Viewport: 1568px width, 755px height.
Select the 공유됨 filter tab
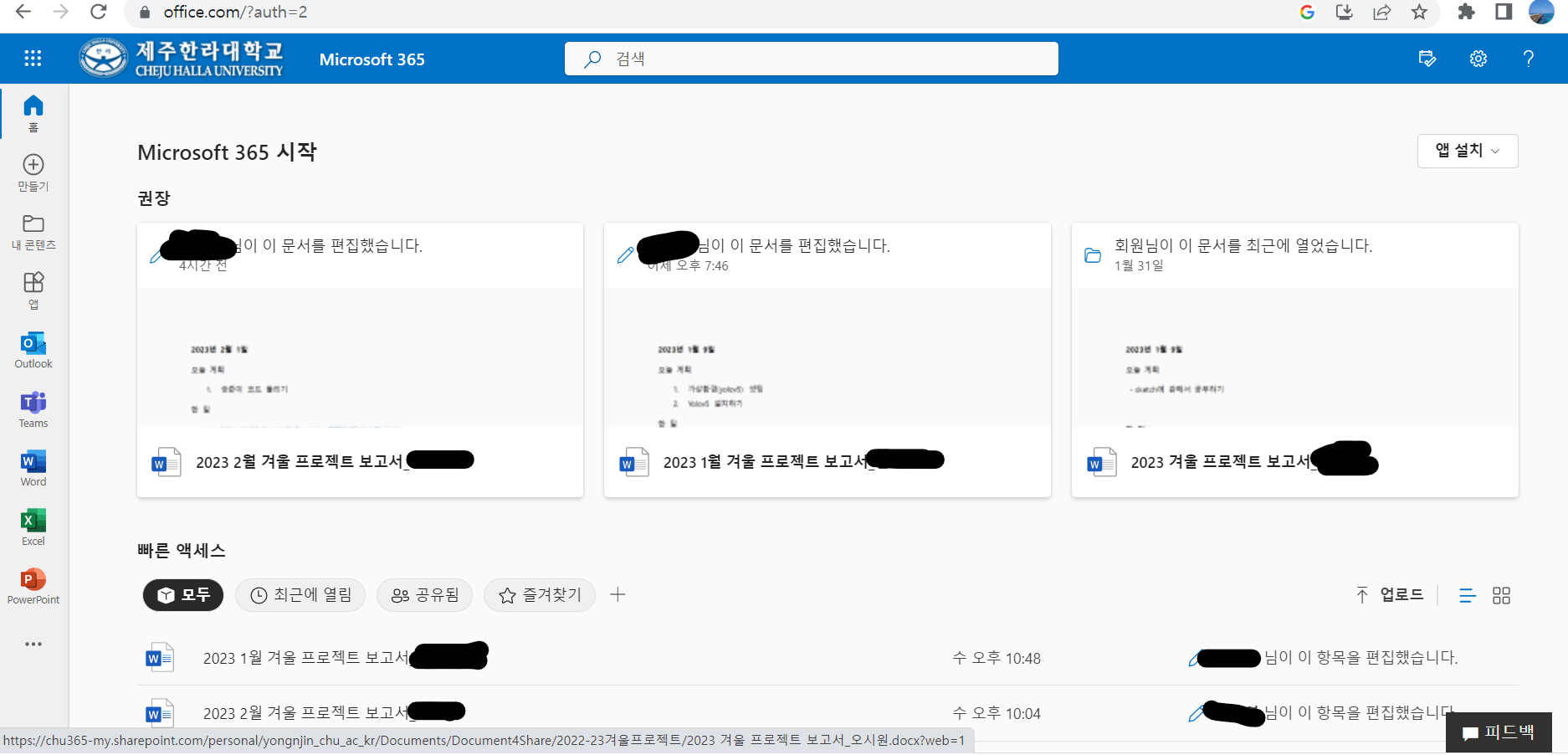coord(425,595)
